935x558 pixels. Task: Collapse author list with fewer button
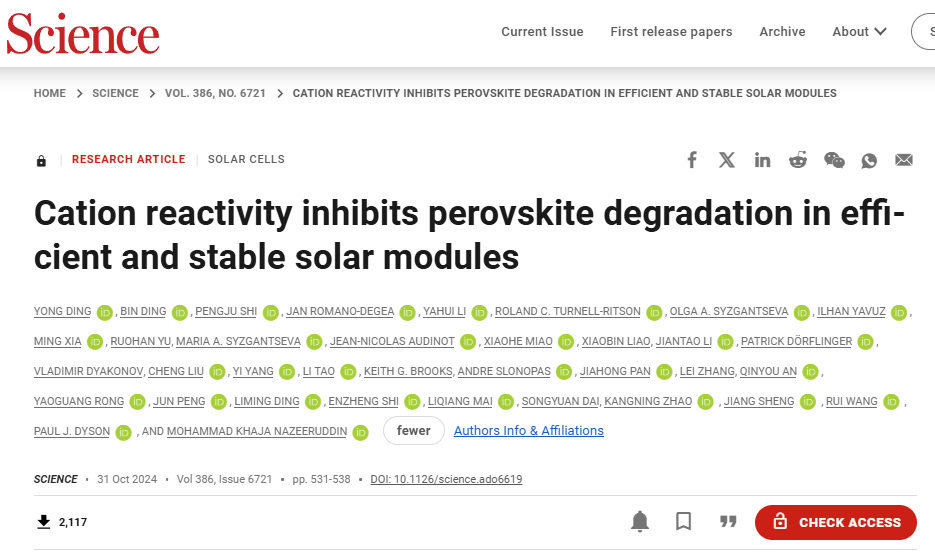(x=413, y=430)
